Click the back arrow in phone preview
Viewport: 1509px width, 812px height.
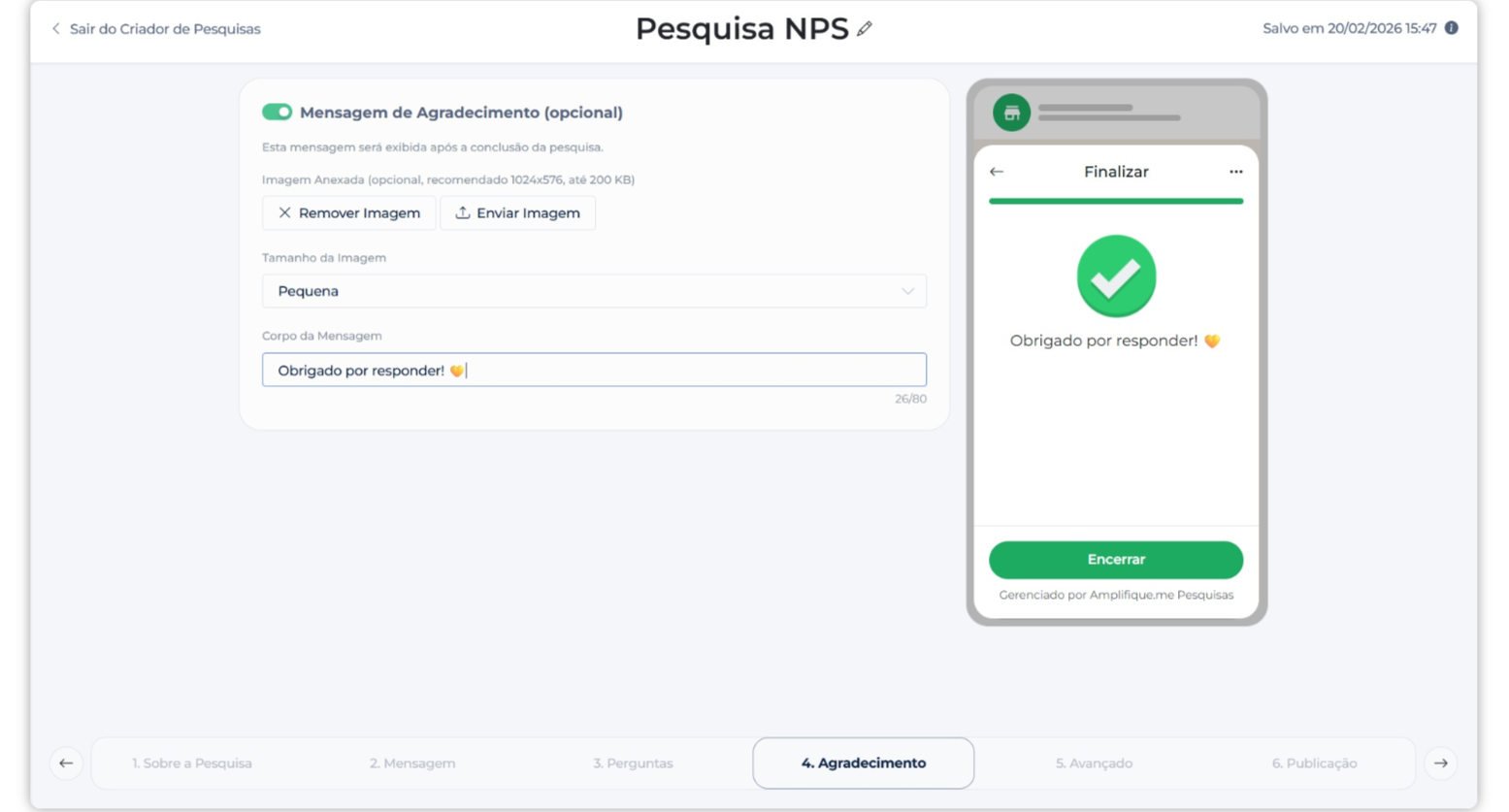(x=997, y=172)
